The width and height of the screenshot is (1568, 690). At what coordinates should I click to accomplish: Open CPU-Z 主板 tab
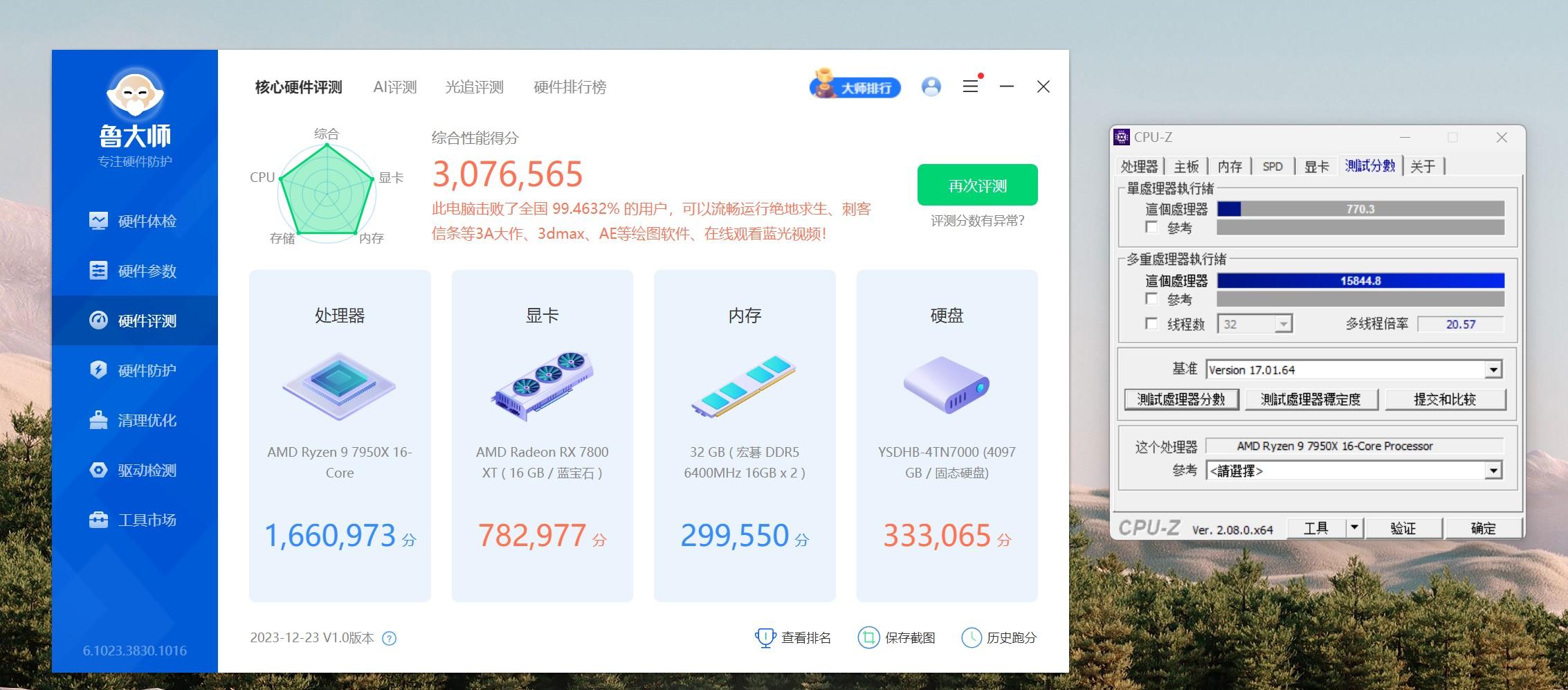click(x=1186, y=166)
